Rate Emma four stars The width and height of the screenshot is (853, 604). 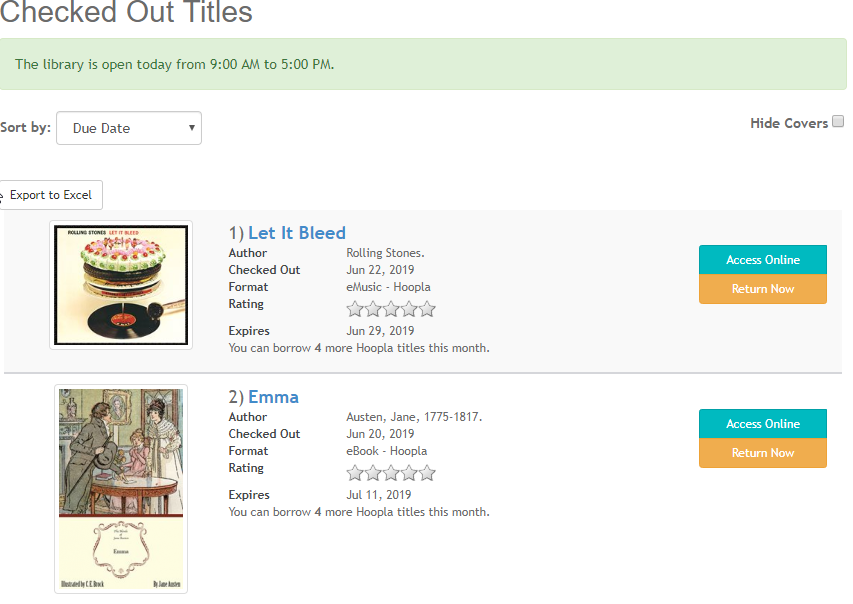click(x=410, y=473)
